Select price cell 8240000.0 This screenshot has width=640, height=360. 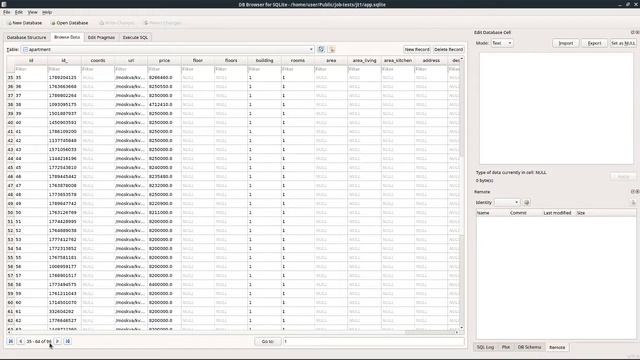pos(164,168)
